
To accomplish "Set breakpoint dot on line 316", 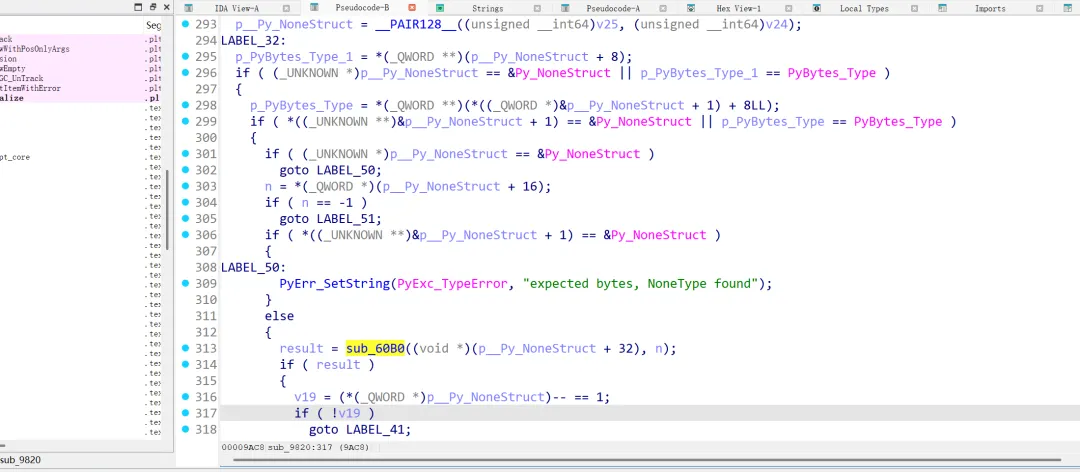I will 185,396.
